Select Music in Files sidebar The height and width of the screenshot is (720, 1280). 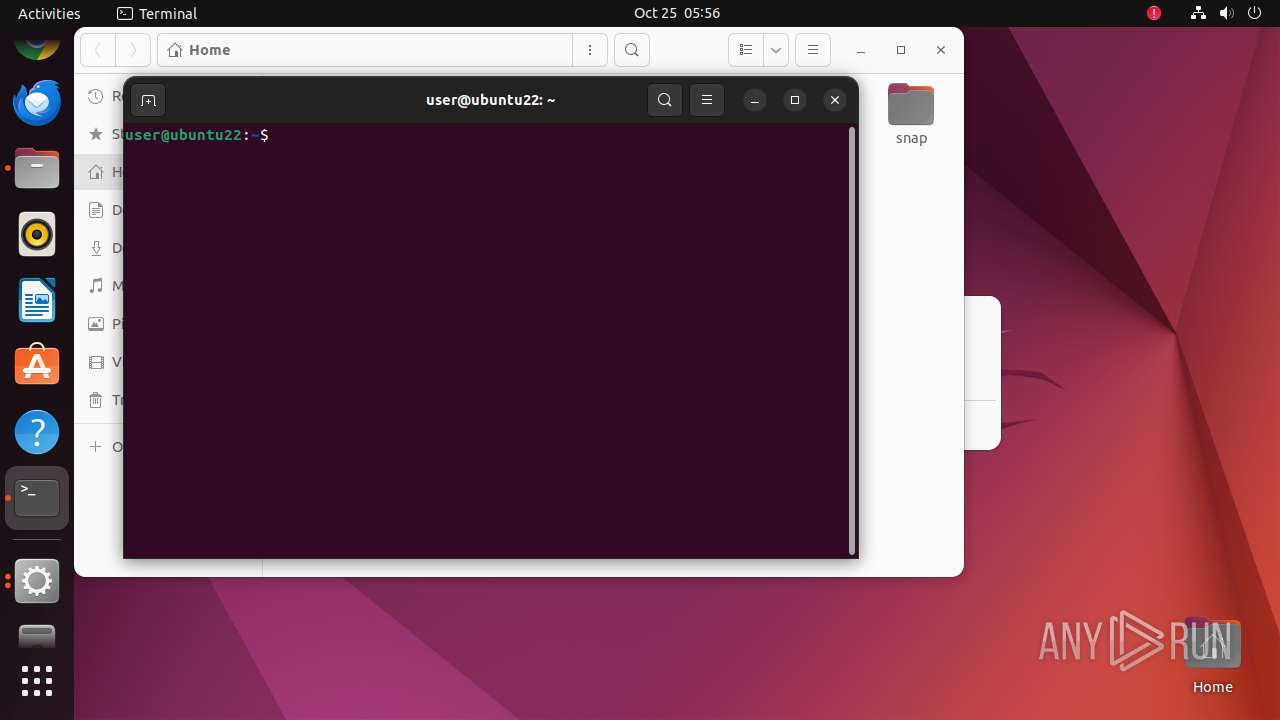click(100, 286)
